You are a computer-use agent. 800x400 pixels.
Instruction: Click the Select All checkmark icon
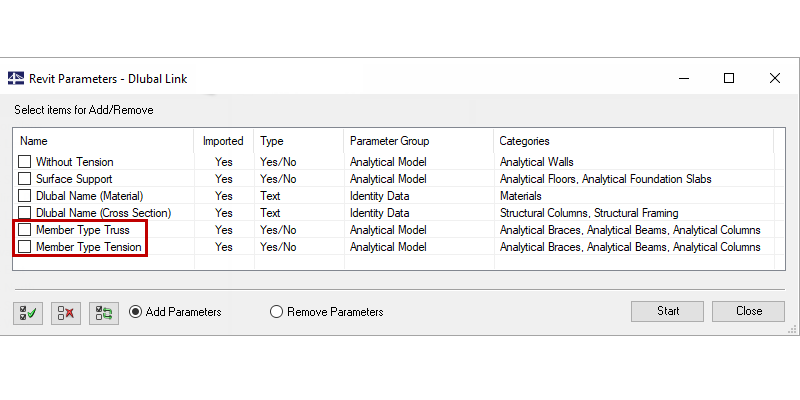pos(28,312)
